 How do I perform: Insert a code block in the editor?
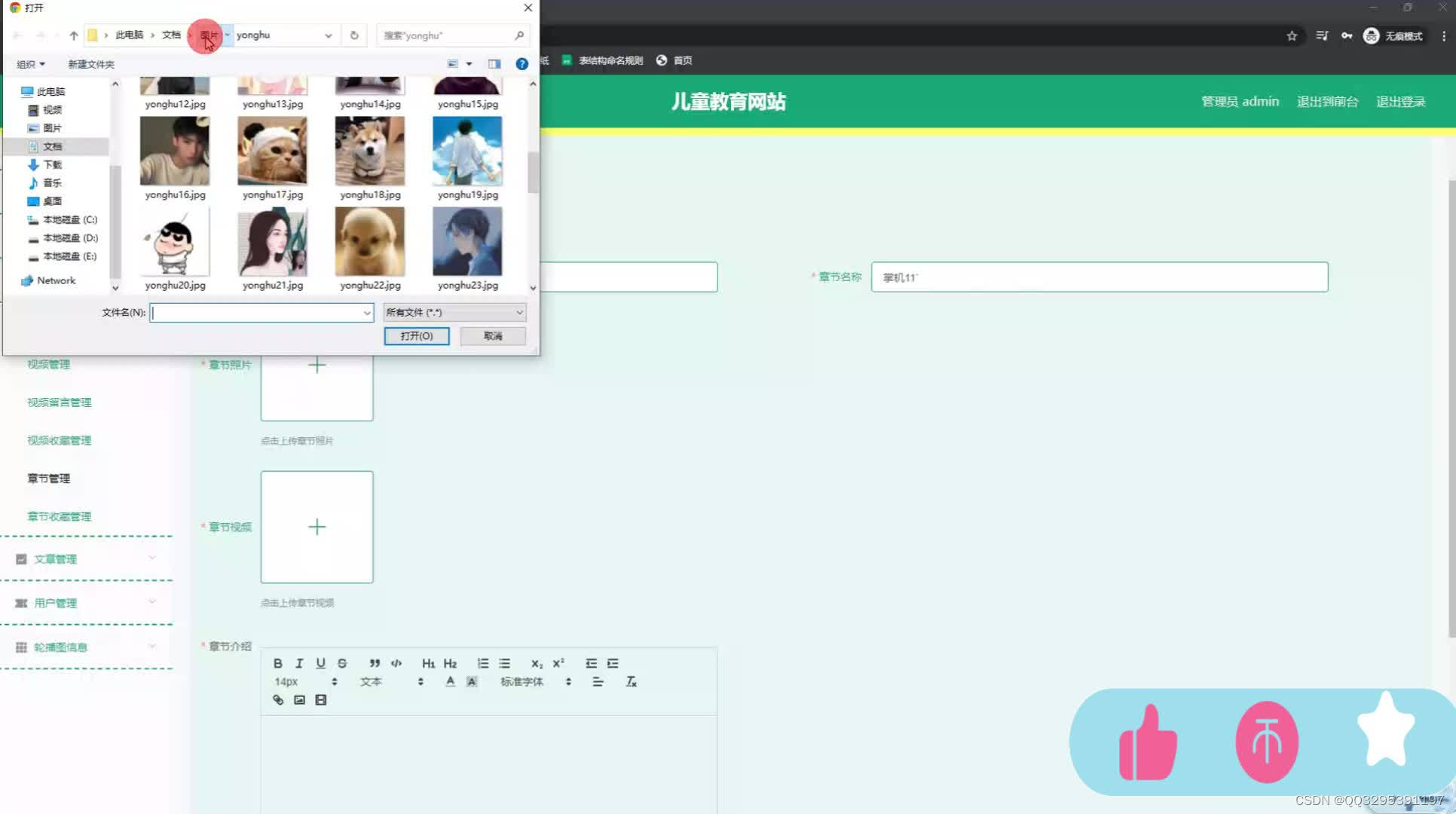[396, 663]
